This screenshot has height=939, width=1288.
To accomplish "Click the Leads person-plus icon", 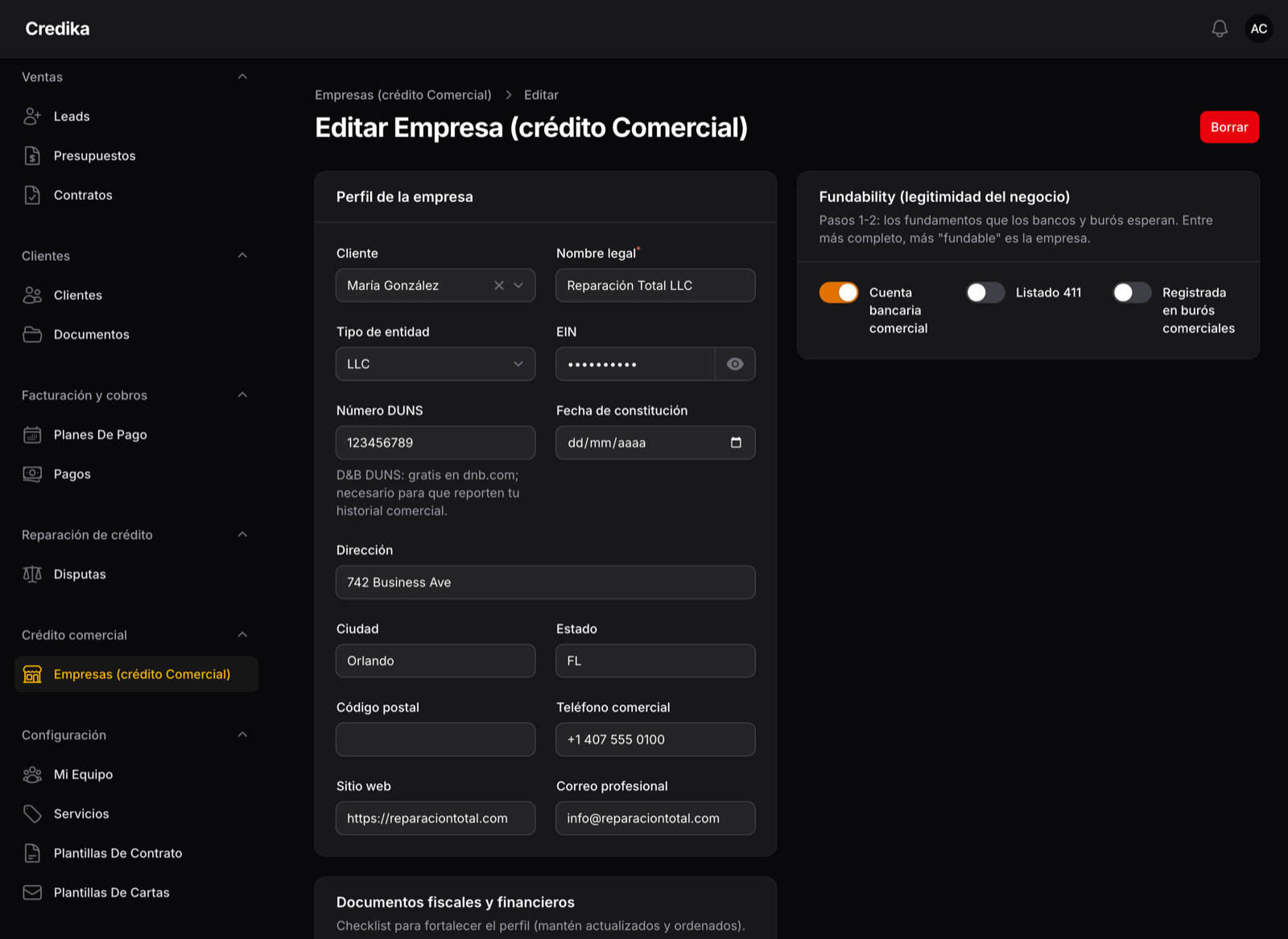I will coord(32,117).
